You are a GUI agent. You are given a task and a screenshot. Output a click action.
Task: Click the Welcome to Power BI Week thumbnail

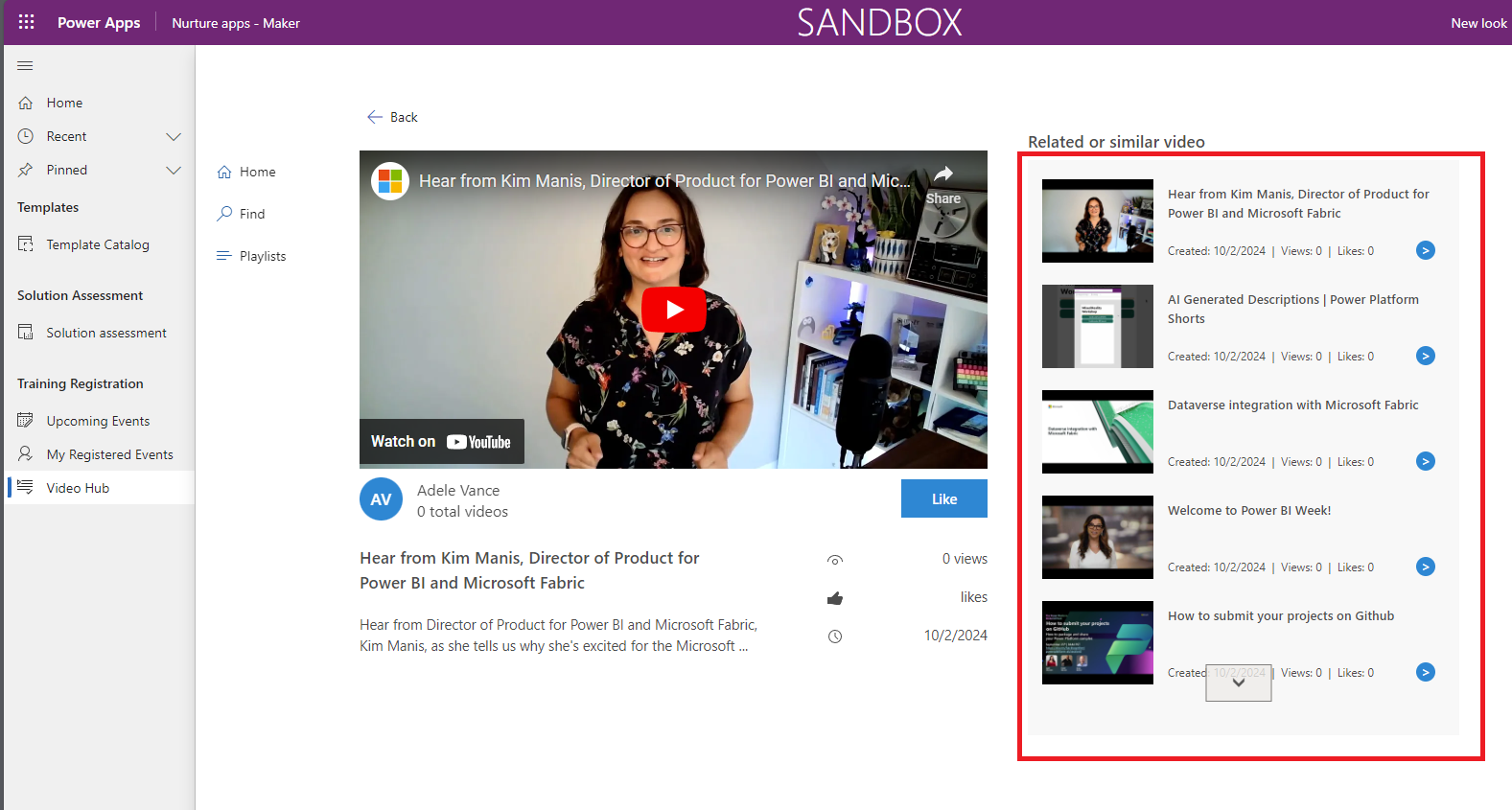(x=1098, y=537)
